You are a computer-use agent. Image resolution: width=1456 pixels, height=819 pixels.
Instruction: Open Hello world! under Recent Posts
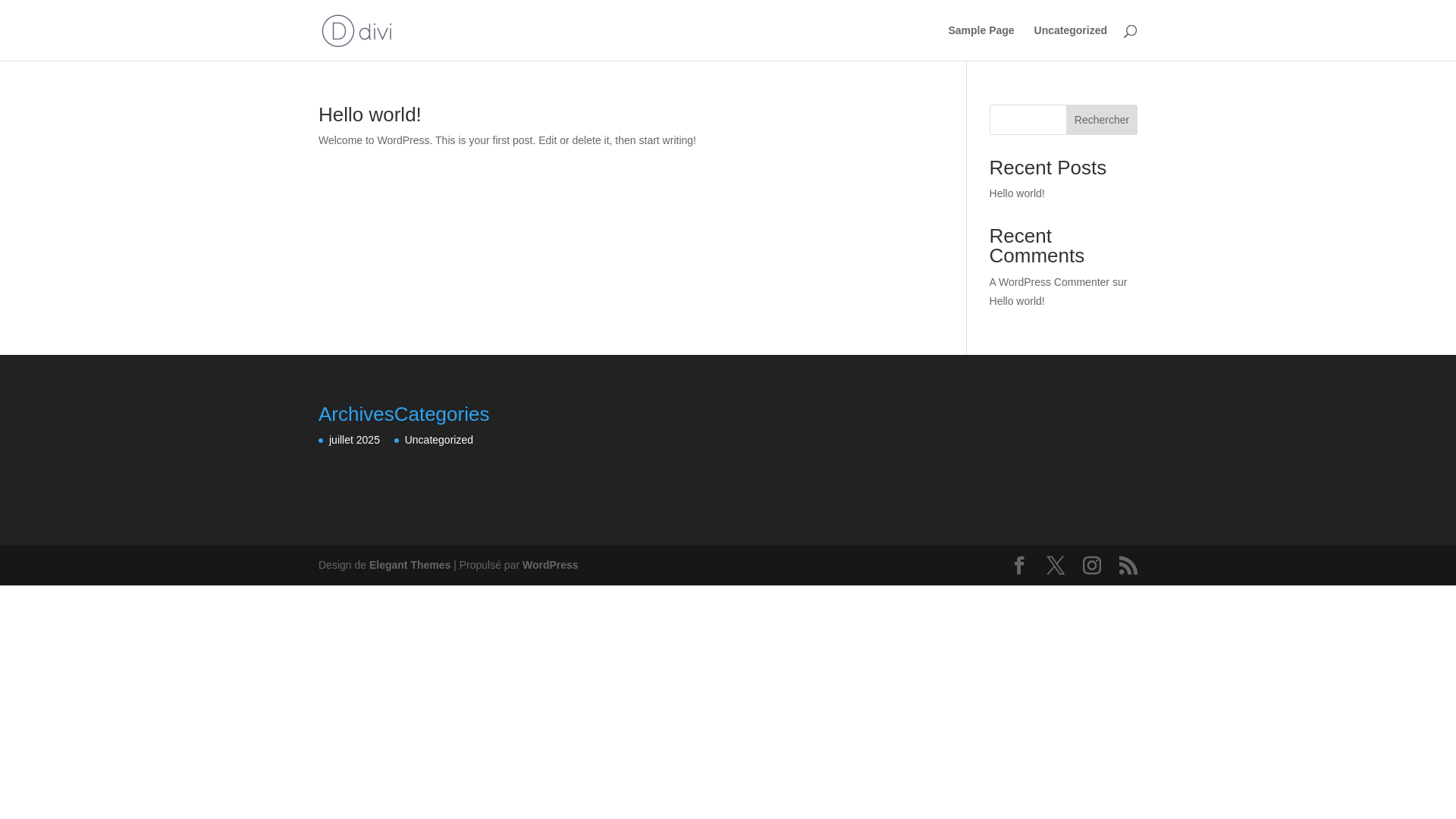[x=1016, y=193]
